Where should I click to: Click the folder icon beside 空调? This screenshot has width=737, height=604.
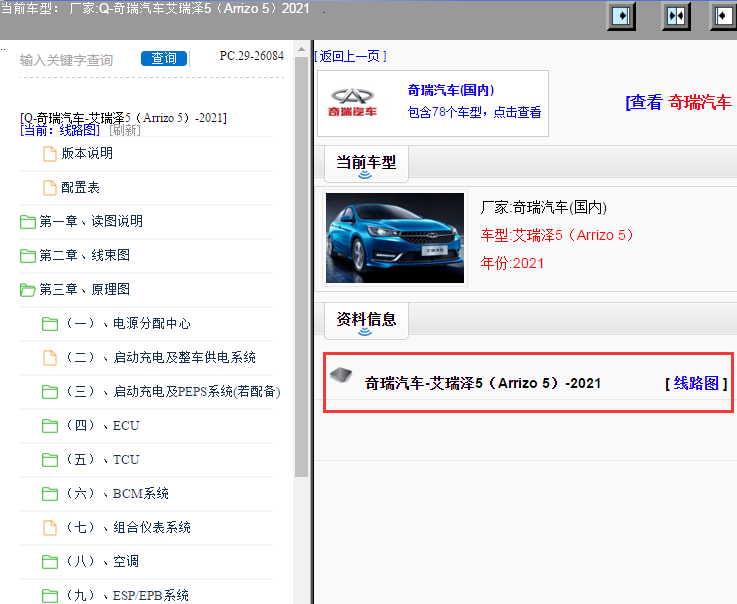(x=50, y=562)
